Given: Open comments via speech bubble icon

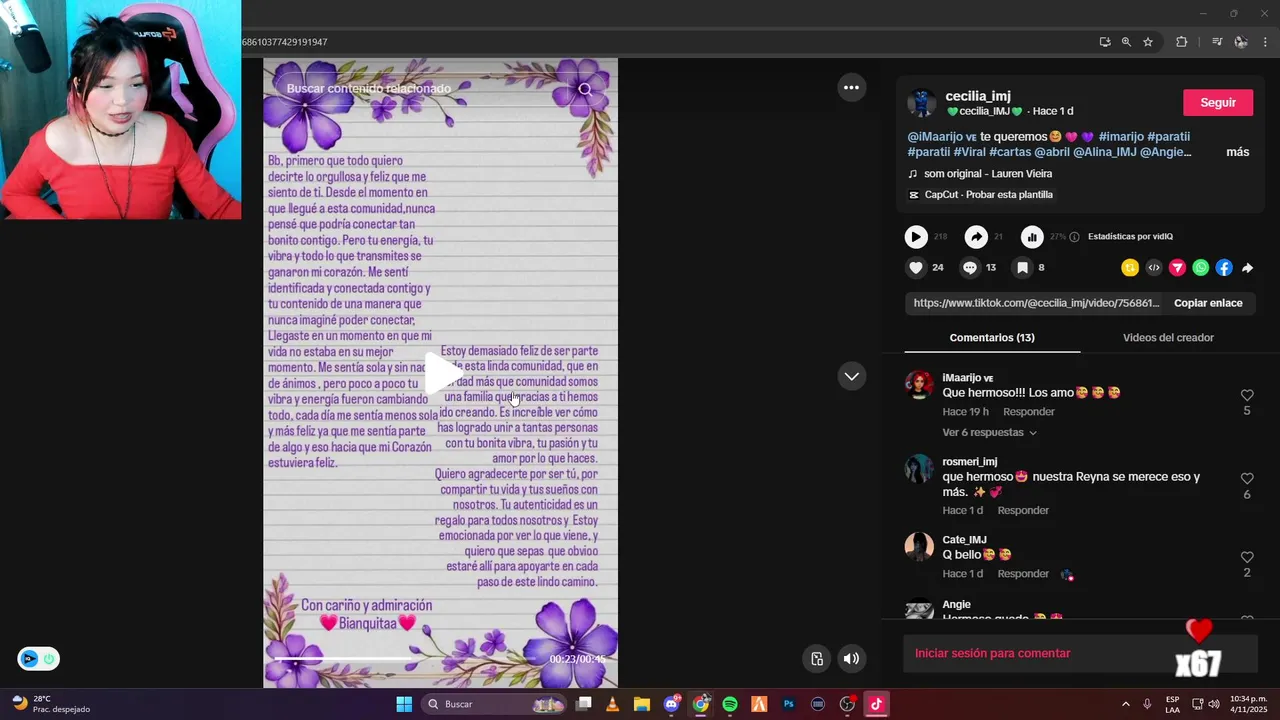Looking at the screenshot, I should click(969, 267).
